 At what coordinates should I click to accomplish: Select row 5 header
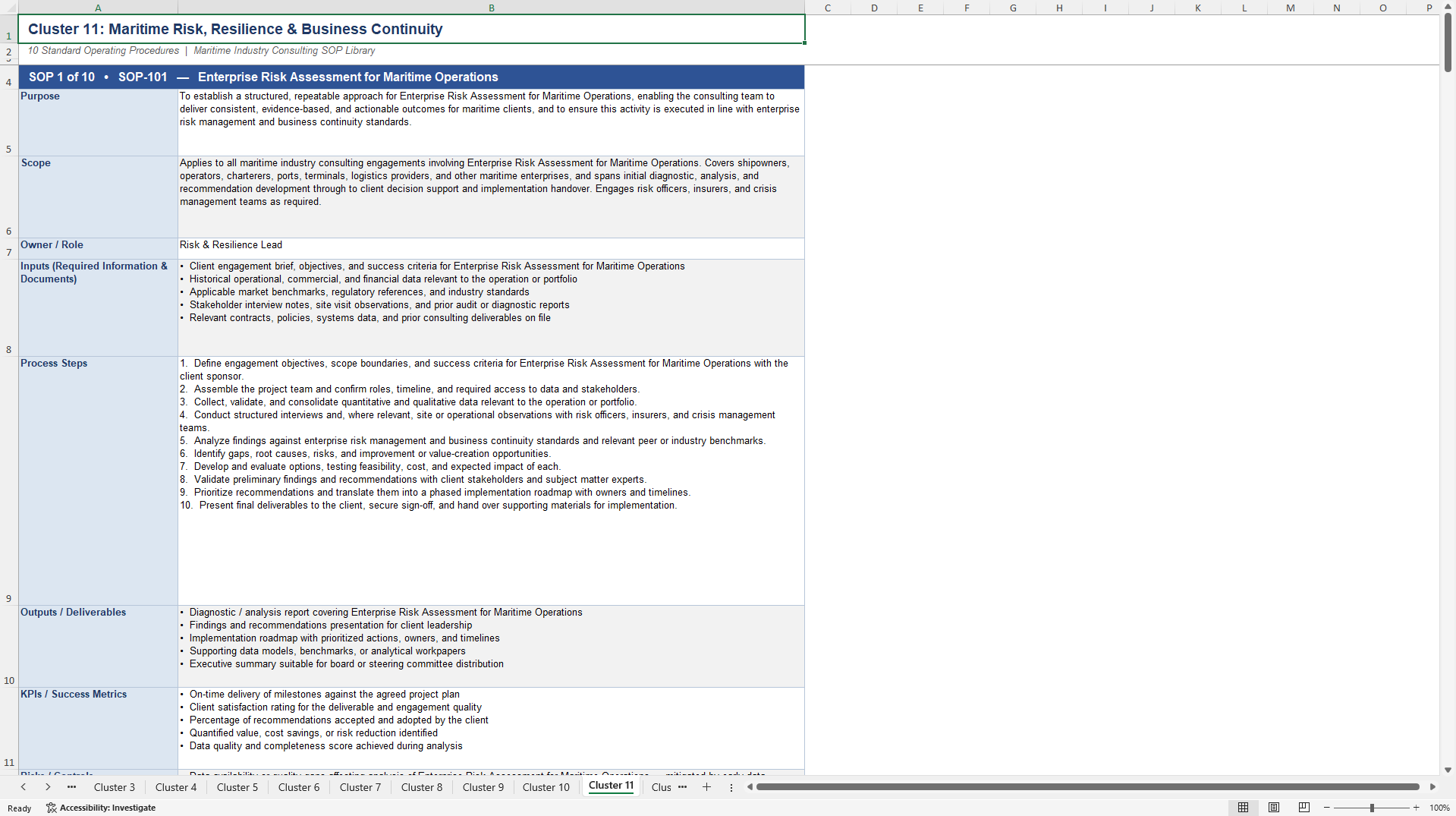[9, 122]
